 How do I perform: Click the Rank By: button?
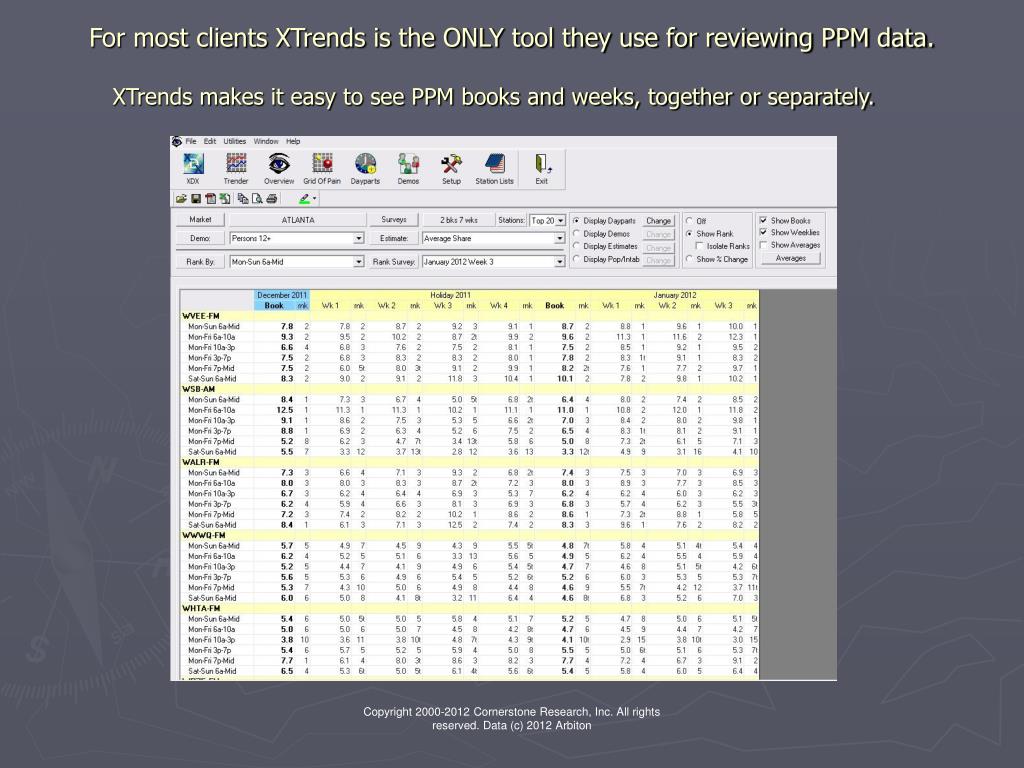click(200, 262)
